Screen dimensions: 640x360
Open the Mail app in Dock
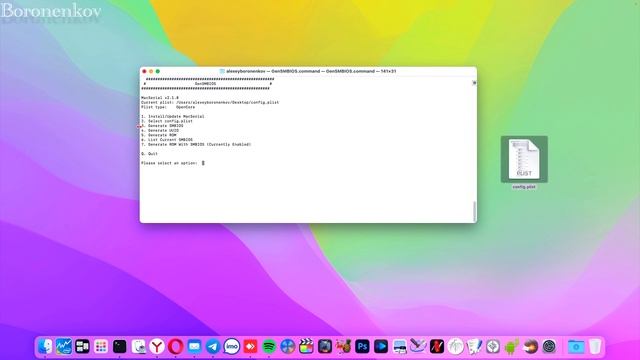click(x=194, y=347)
